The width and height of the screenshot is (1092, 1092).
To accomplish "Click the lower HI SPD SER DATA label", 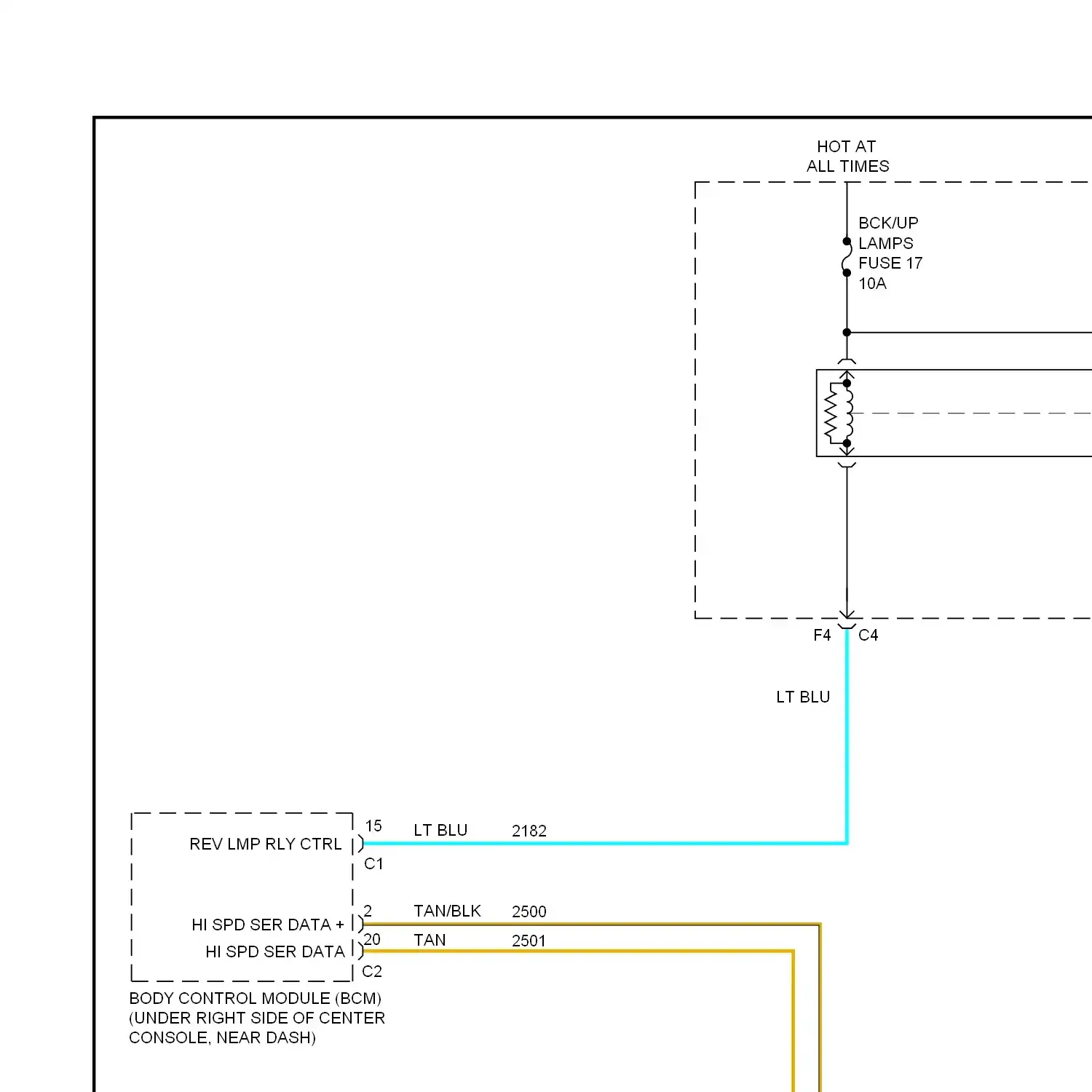I will tap(275, 952).
